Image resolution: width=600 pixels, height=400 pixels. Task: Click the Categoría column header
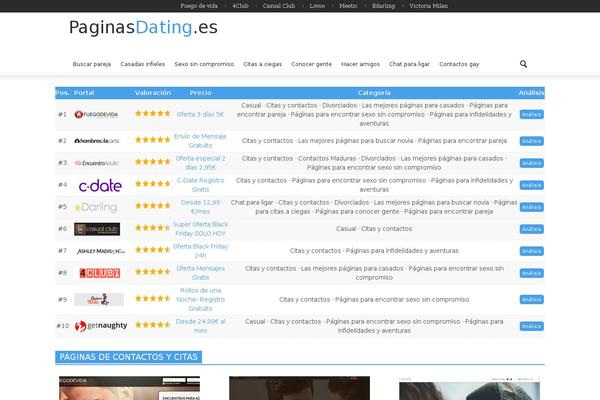point(374,93)
